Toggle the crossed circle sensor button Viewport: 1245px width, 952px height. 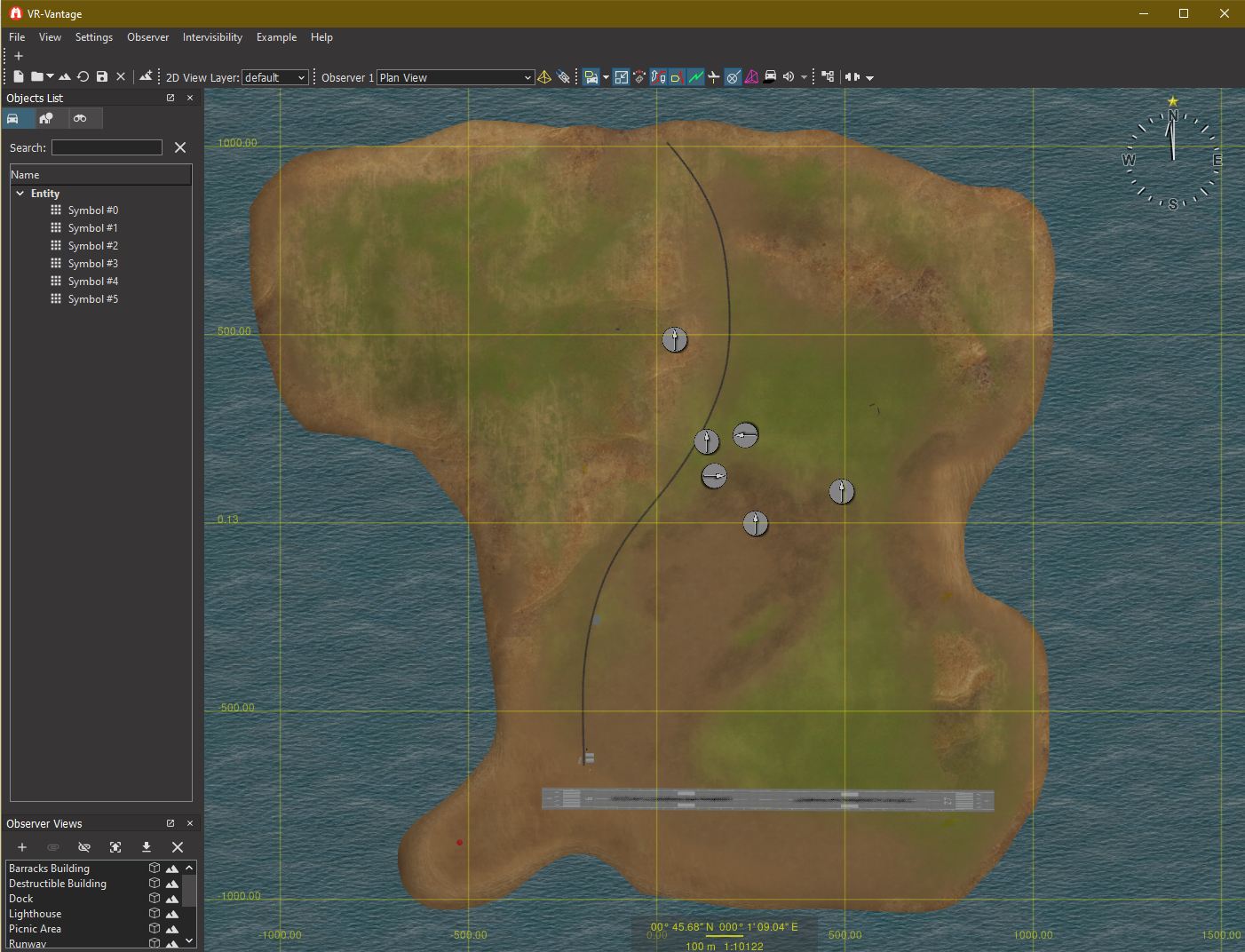click(x=733, y=77)
